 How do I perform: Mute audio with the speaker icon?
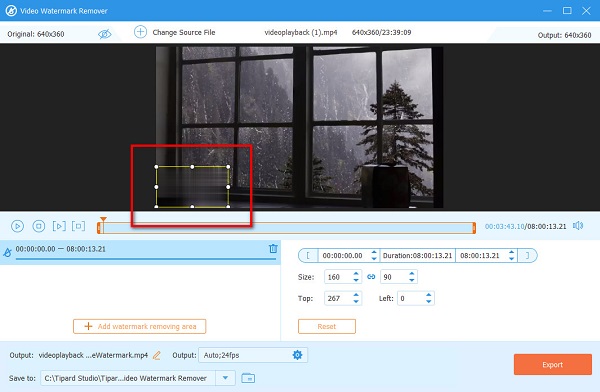pyautogui.click(x=578, y=226)
